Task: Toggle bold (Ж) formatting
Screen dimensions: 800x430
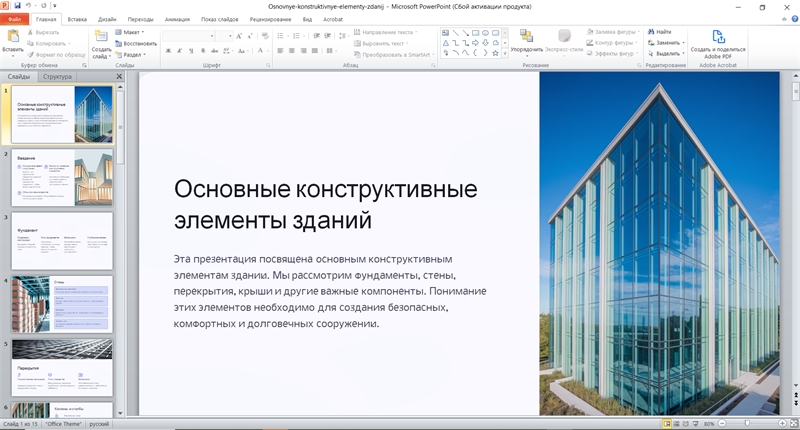Action: pos(168,50)
